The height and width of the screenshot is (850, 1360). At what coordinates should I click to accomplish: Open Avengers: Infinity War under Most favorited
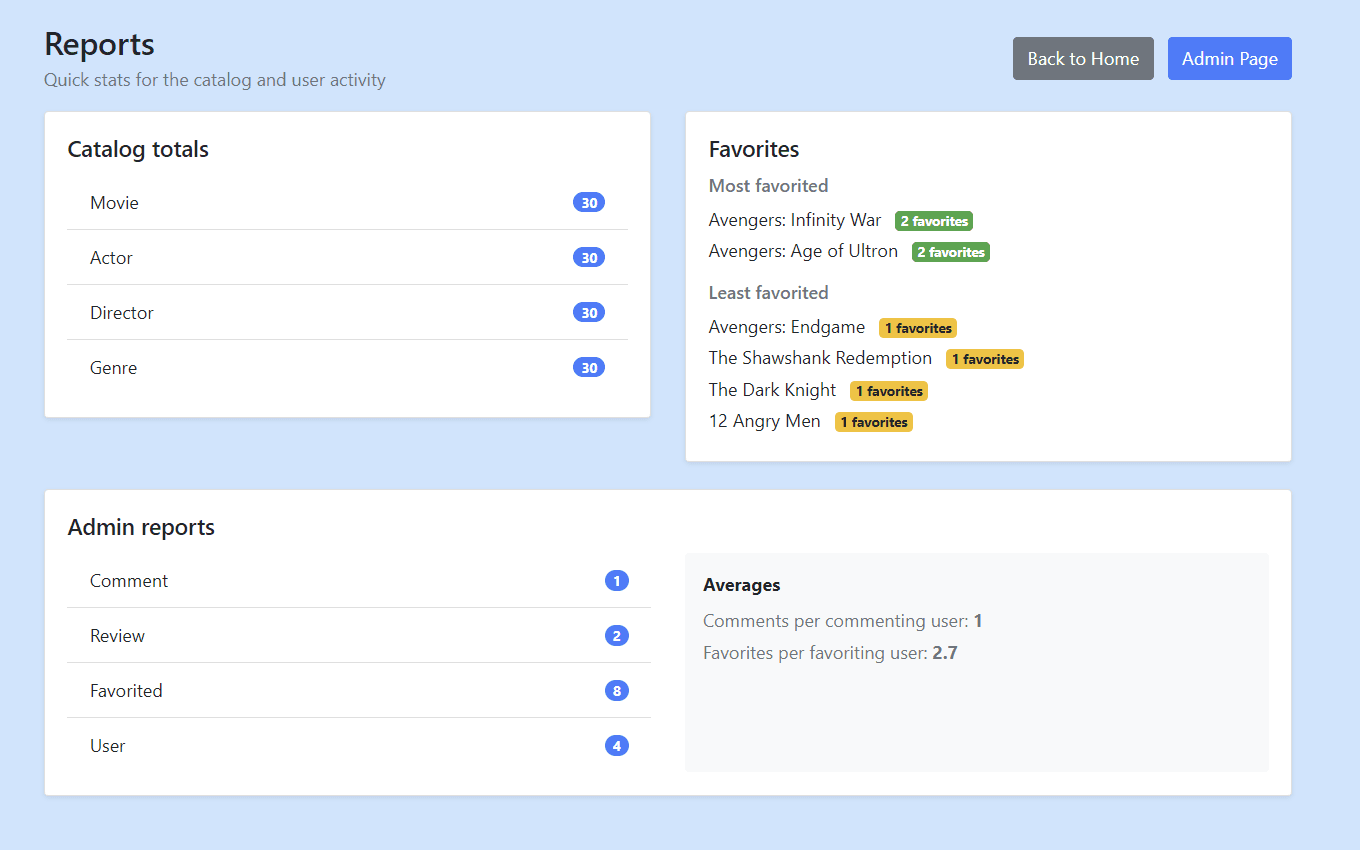coord(795,220)
